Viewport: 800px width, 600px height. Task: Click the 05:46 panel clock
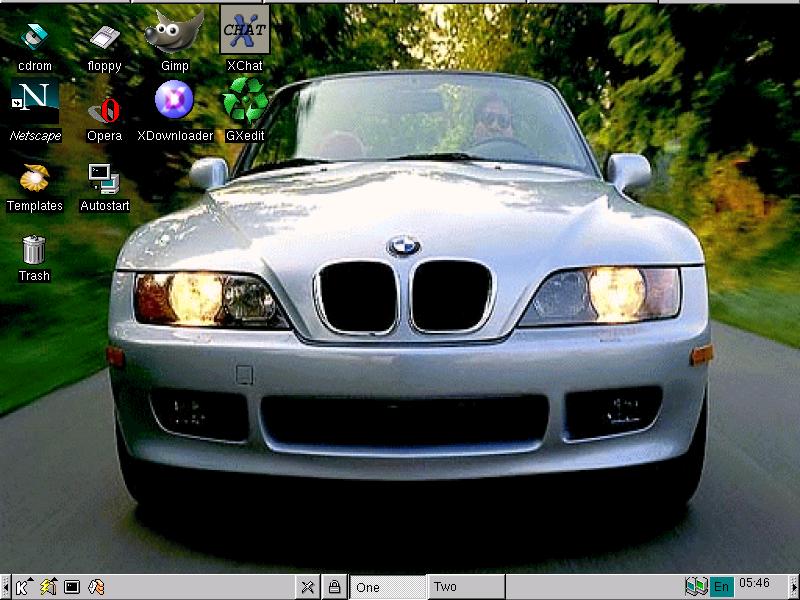coord(755,583)
